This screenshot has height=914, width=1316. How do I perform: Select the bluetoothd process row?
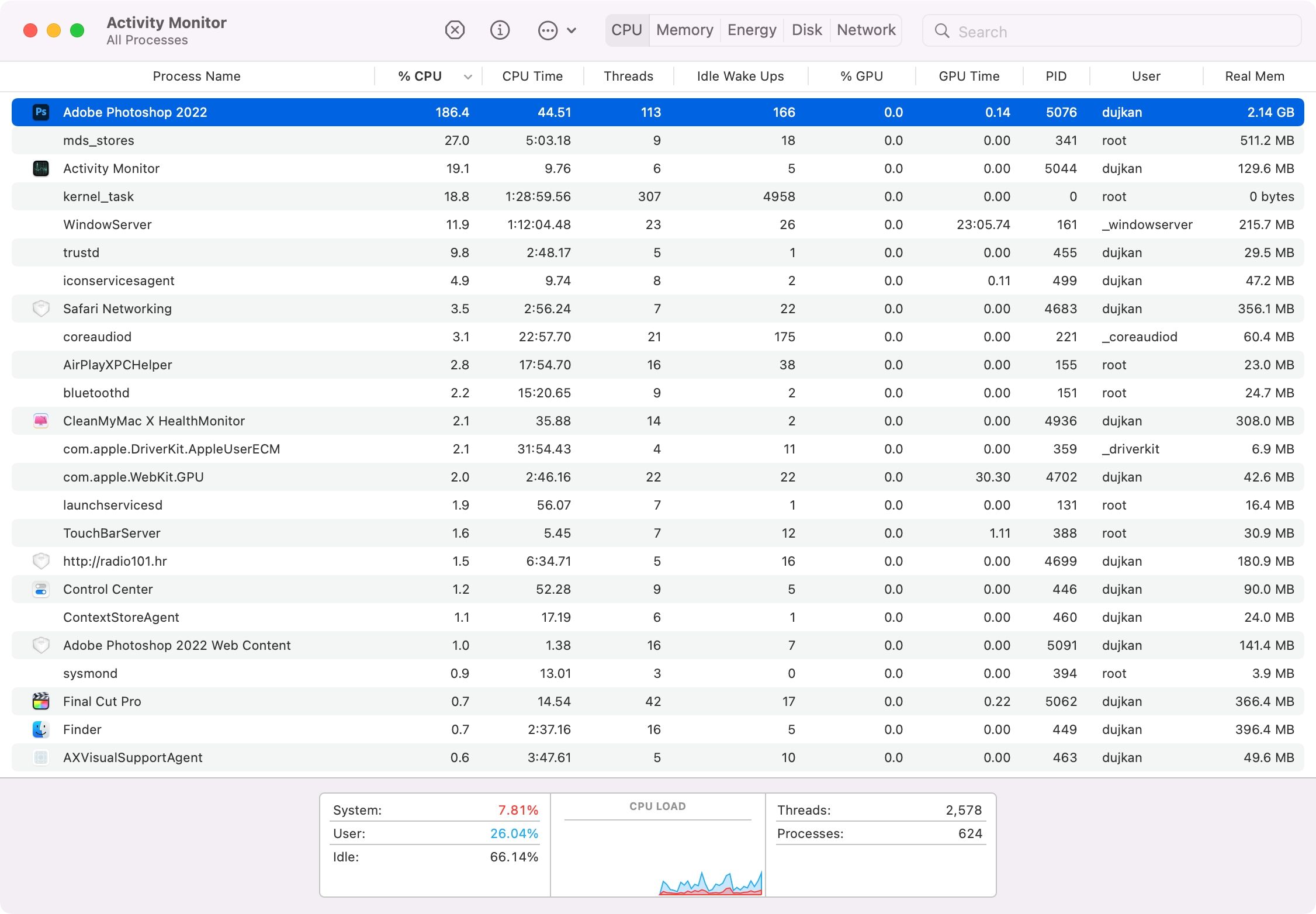(658, 393)
